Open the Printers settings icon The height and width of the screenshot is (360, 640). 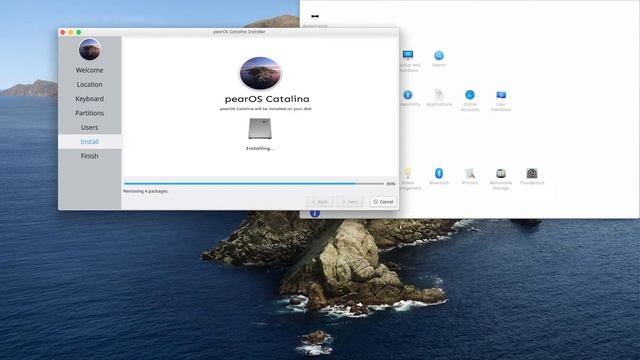[470, 173]
